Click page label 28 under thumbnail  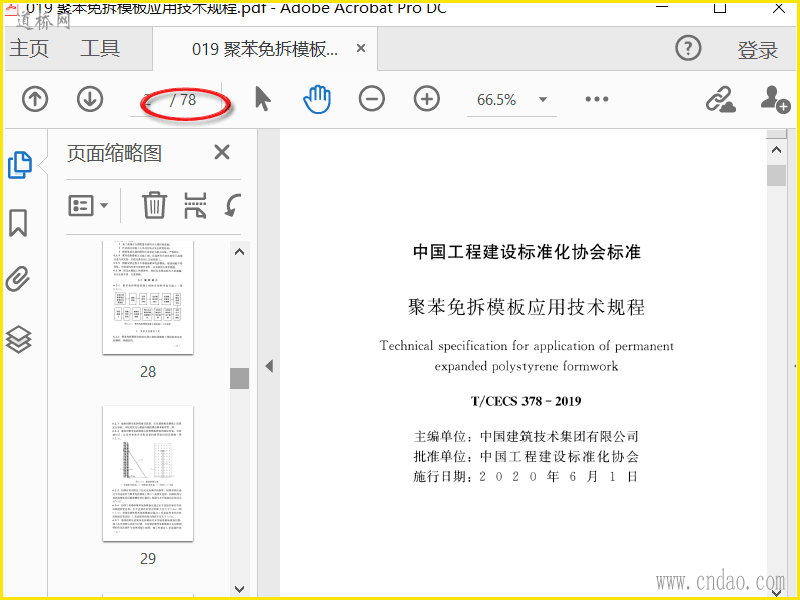pos(148,372)
